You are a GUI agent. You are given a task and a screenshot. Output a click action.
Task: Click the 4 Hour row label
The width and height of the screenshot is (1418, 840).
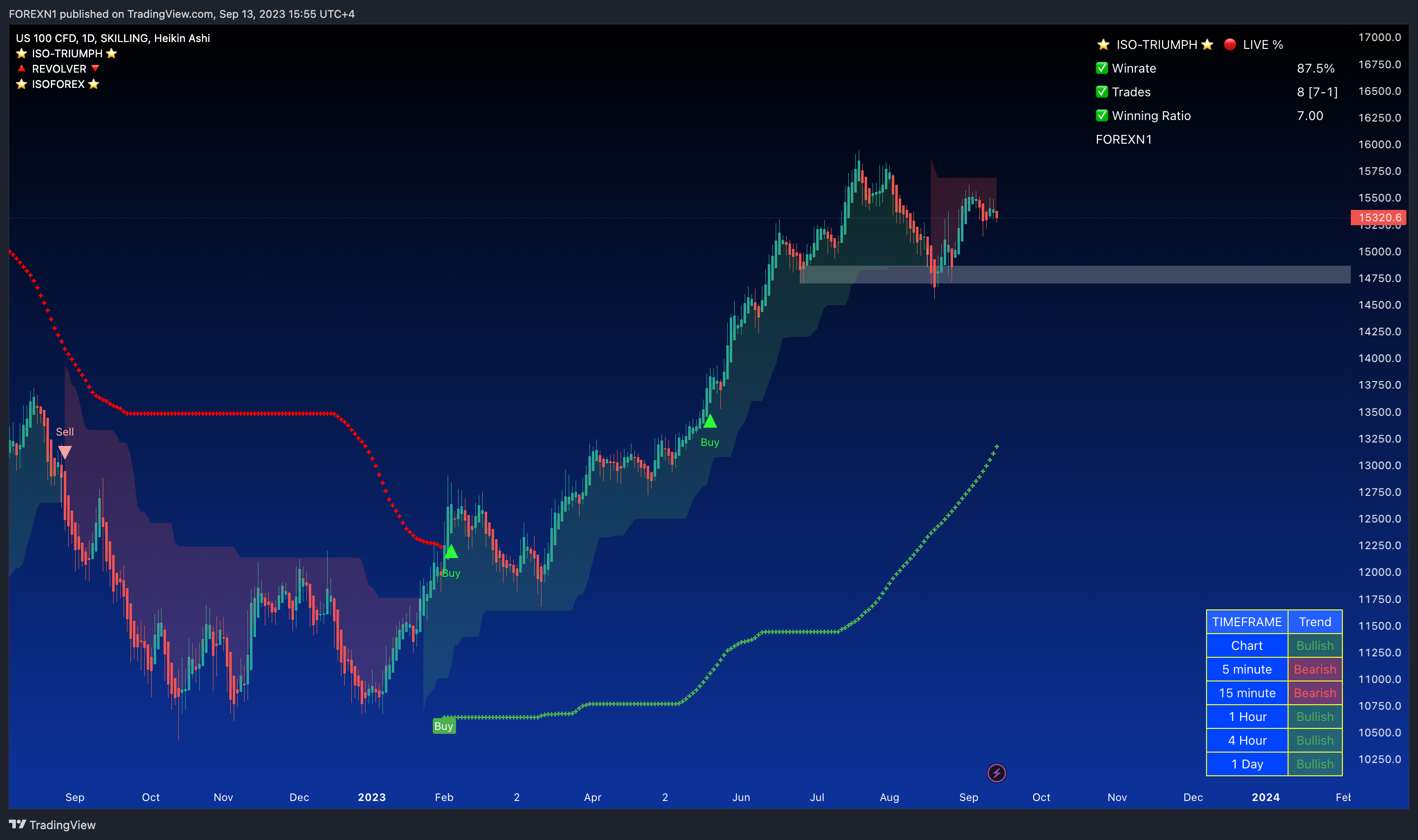(1247, 740)
